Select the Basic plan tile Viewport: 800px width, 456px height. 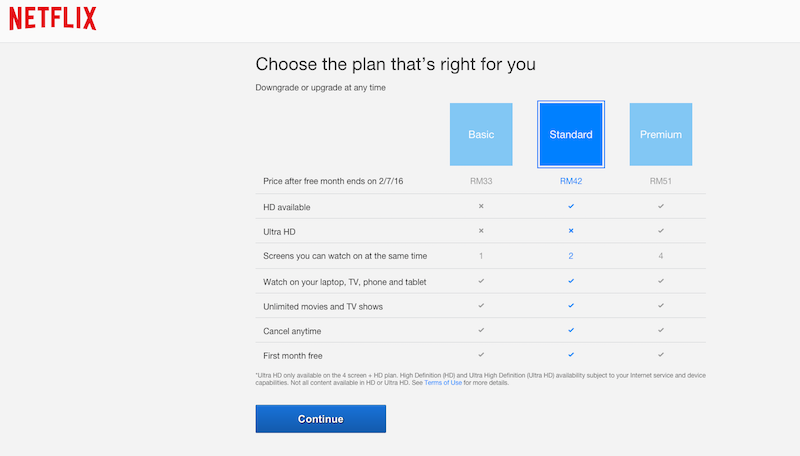481,134
